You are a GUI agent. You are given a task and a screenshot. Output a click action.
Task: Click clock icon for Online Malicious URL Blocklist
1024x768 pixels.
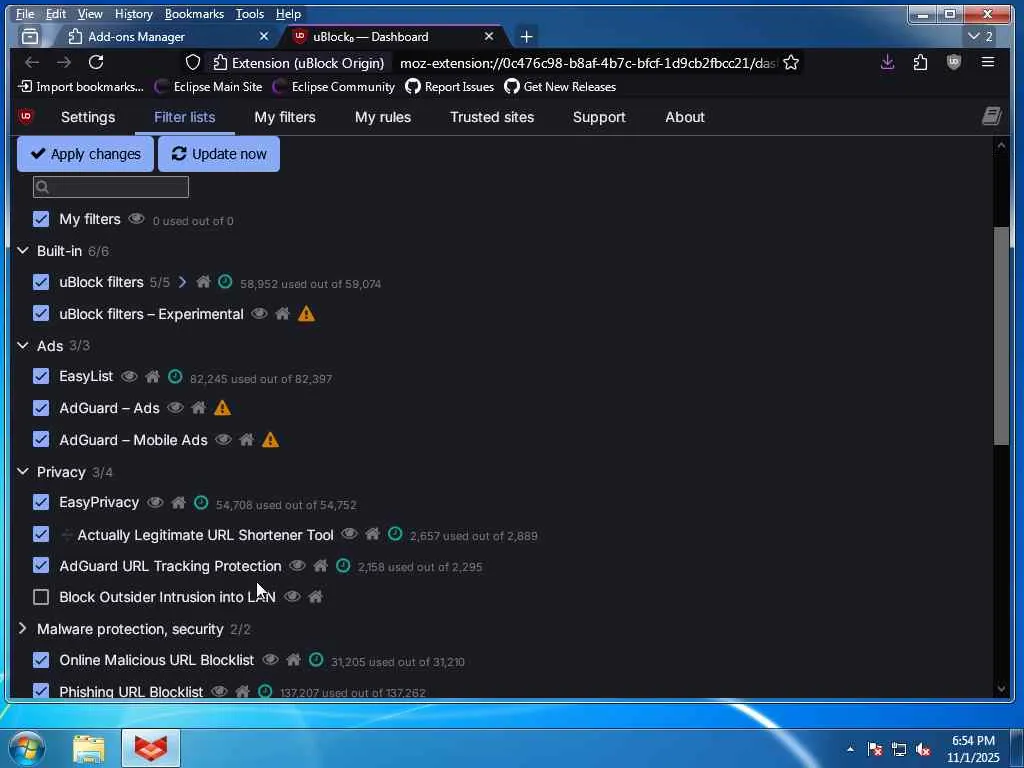(315, 660)
